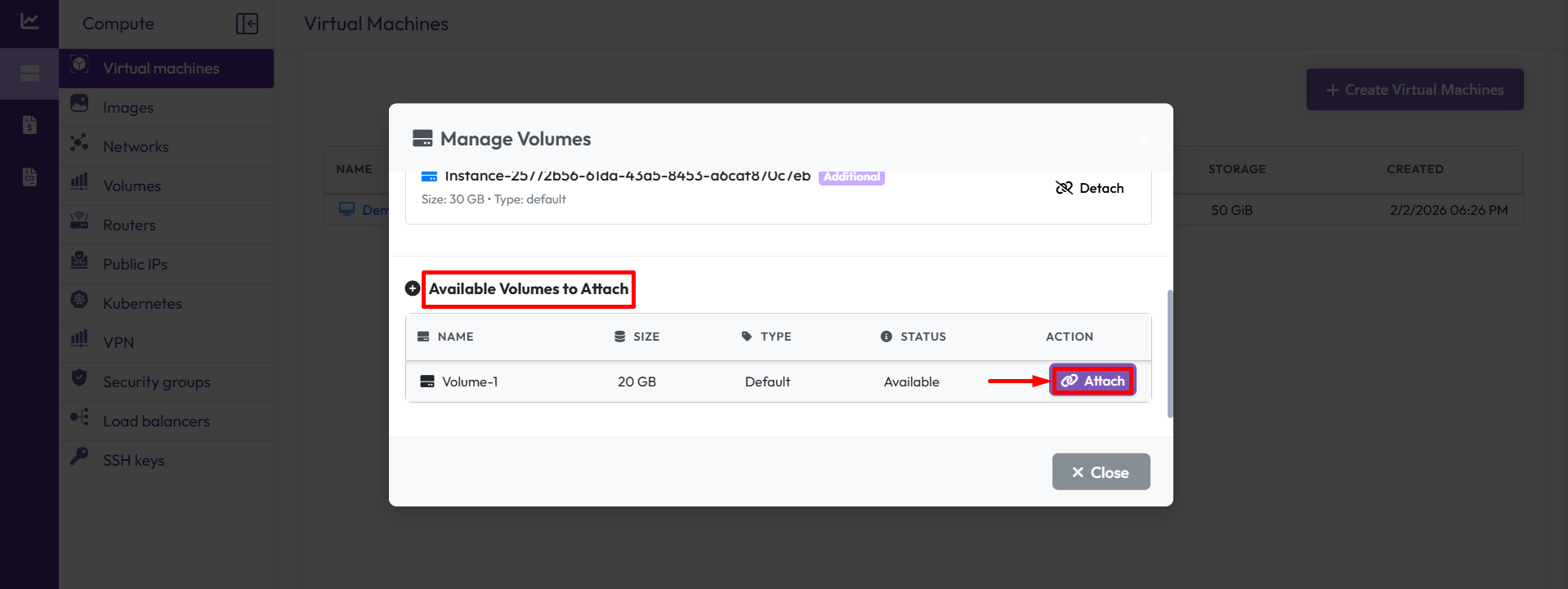The height and width of the screenshot is (589, 1568).
Task: Go to Images section
Action: coord(128,108)
